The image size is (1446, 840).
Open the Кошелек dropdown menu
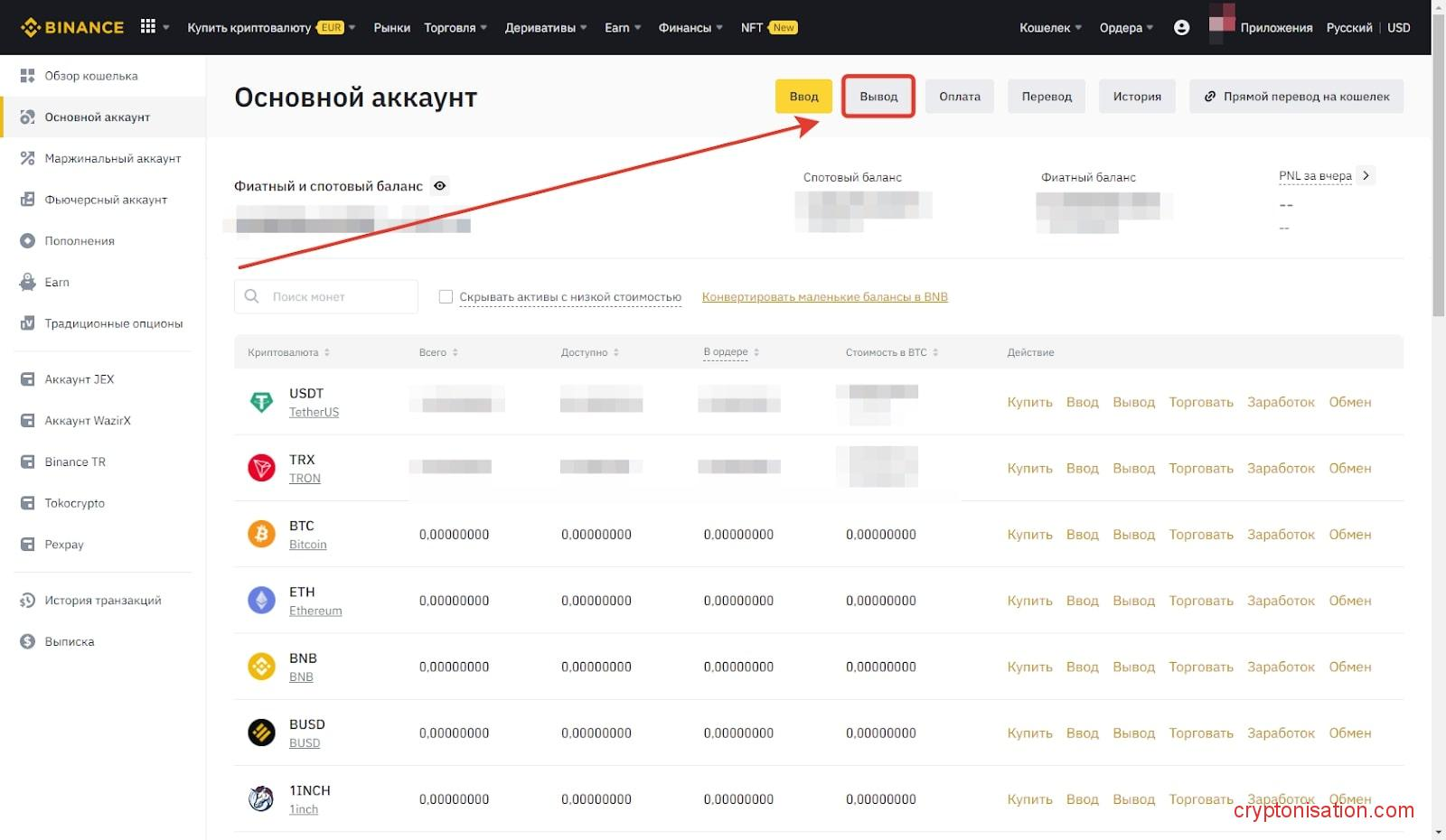(x=1047, y=27)
